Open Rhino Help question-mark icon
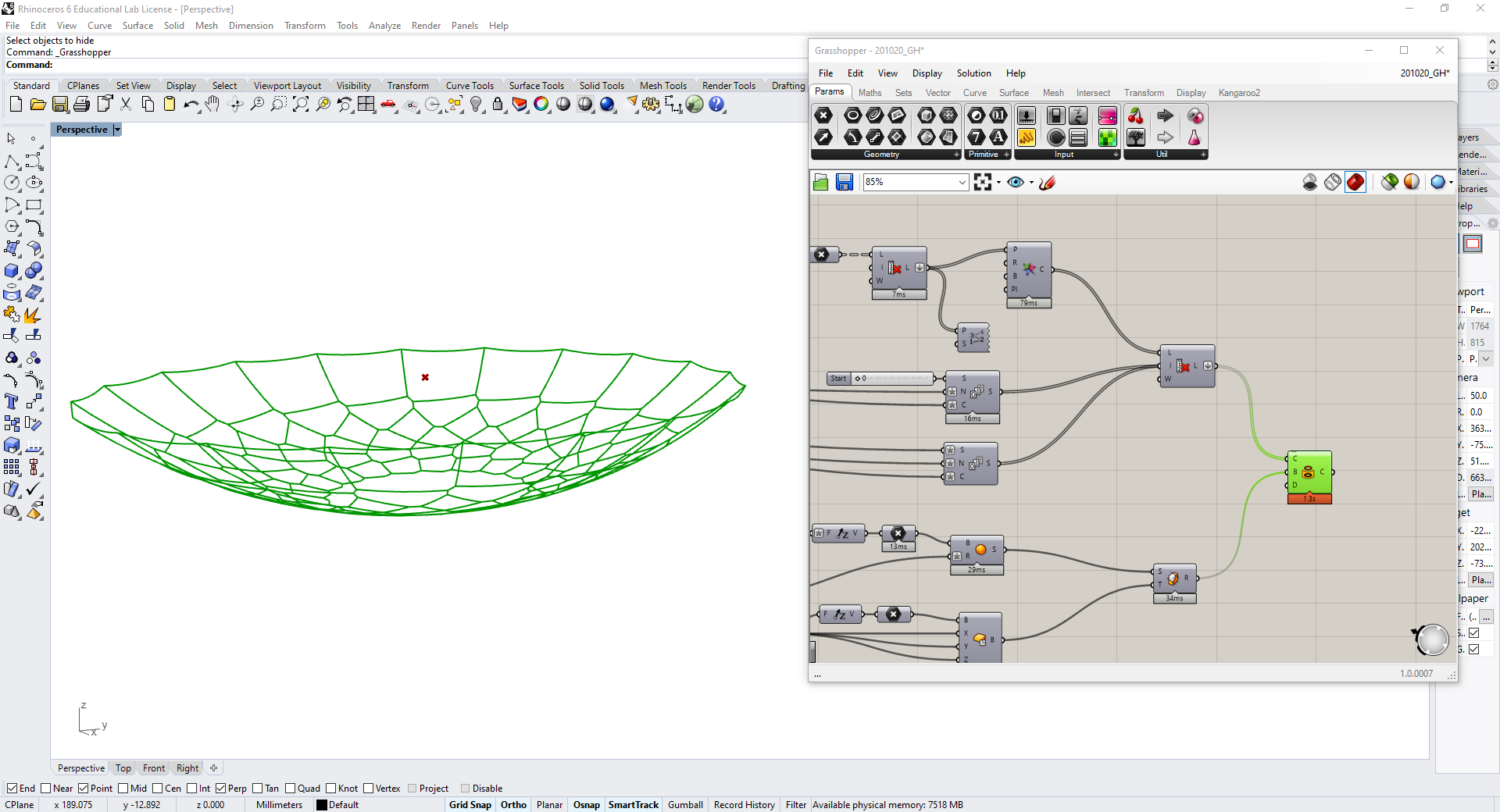The image size is (1500, 812). coord(716,104)
